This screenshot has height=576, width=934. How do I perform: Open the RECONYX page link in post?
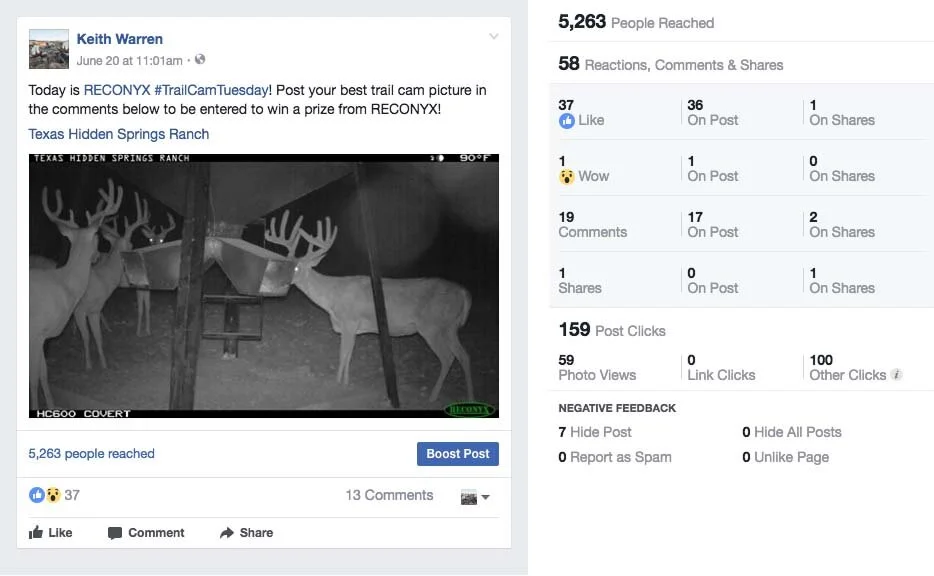(117, 90)
